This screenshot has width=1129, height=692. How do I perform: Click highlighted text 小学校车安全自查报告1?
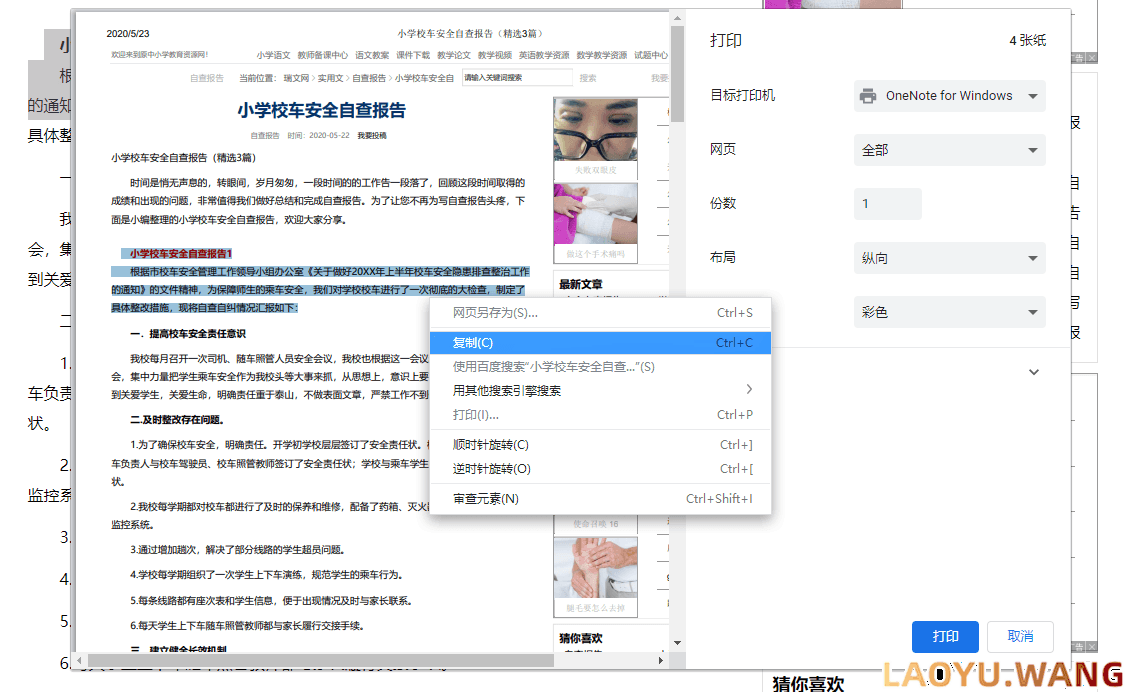[x=181, y=253]
